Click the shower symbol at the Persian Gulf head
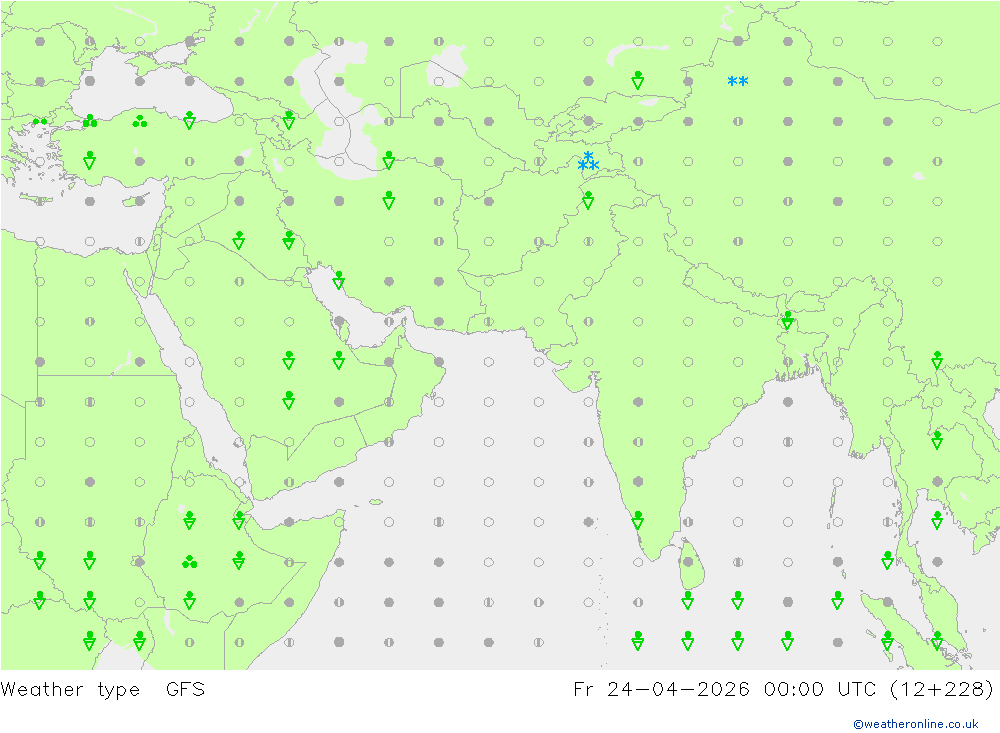Viewport: 1000px width, 733px height. (339, 280)
